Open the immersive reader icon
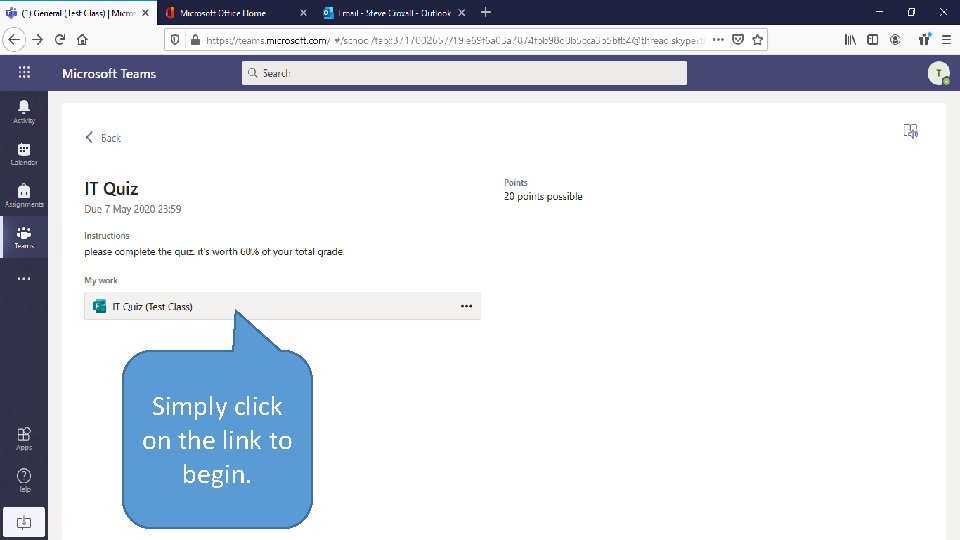 point(910,131)
